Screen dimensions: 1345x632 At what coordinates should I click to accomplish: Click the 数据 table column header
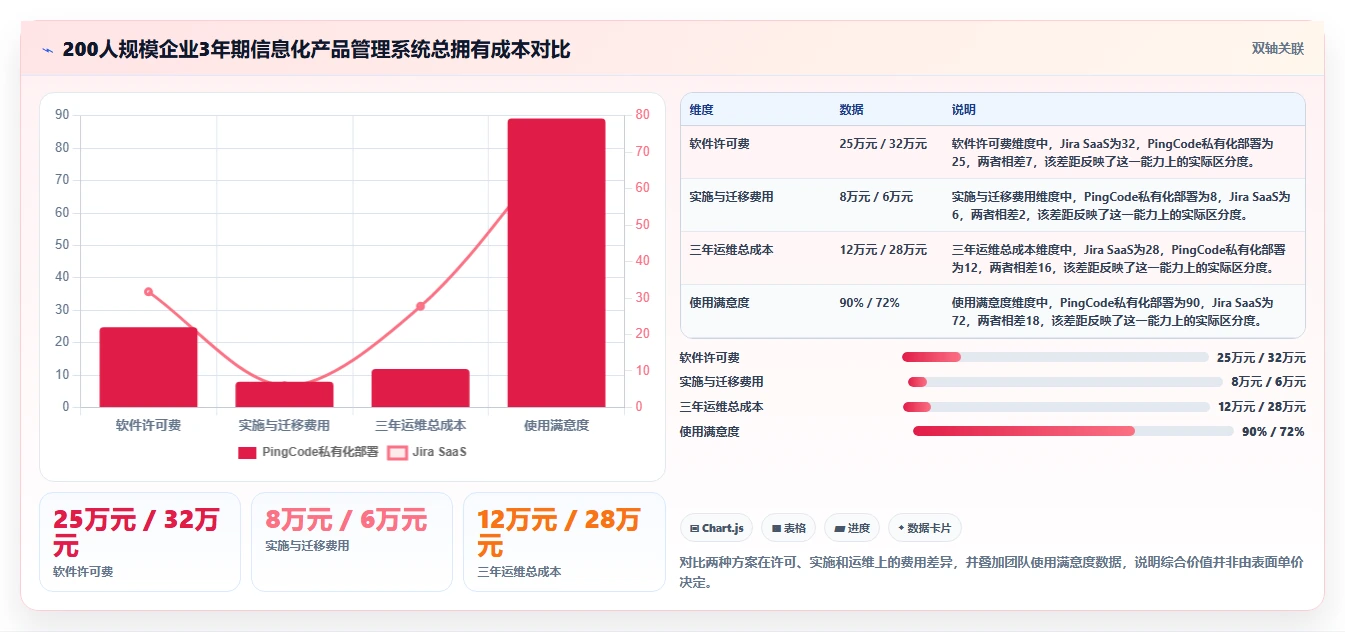[x=851, y=110]
